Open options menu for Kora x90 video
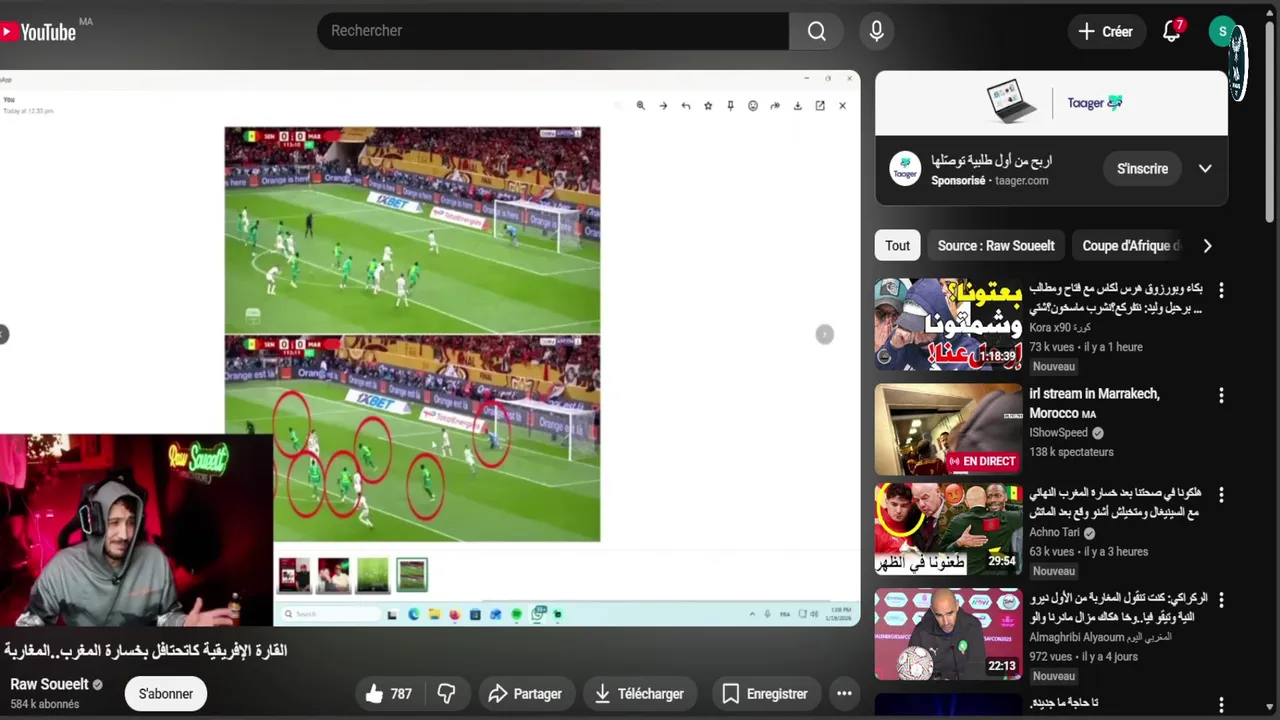 point(1221,291)
